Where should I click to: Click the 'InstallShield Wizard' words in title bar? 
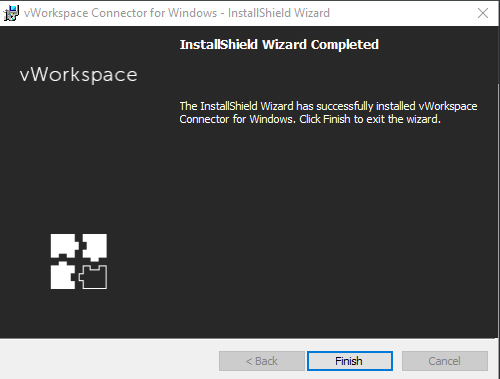point(279,13)
